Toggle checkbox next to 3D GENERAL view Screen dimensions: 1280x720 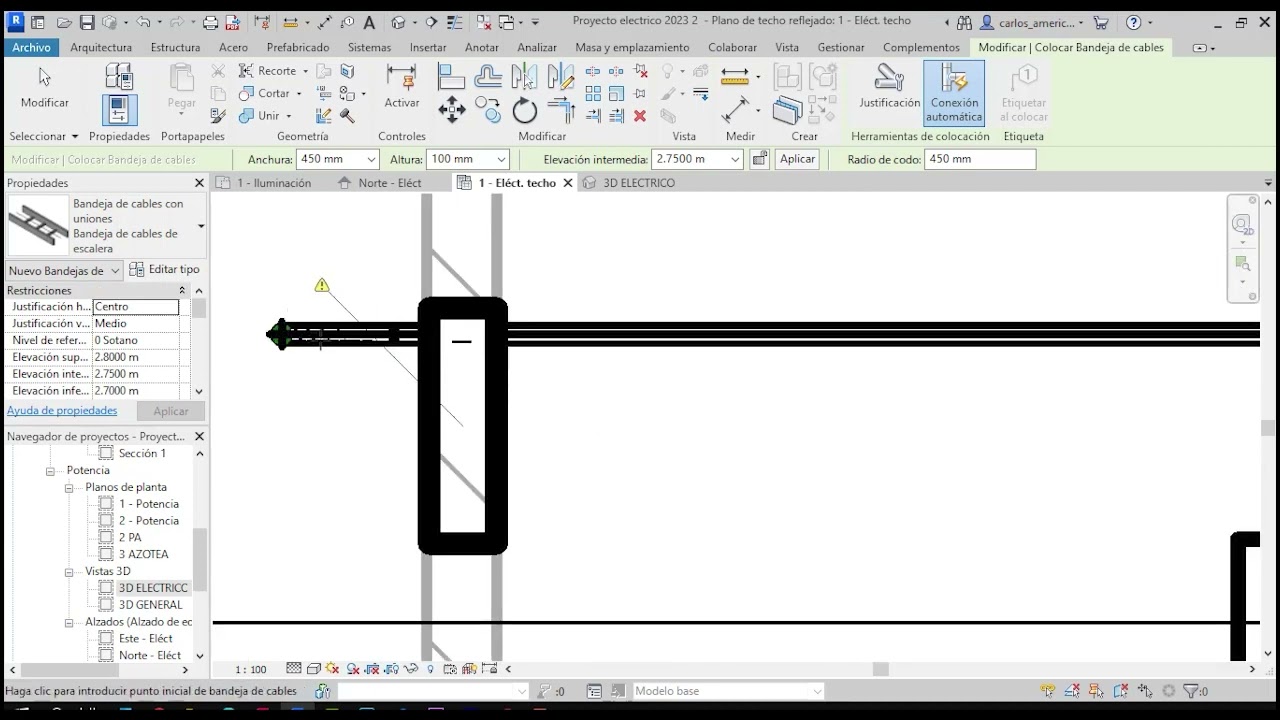106,605
